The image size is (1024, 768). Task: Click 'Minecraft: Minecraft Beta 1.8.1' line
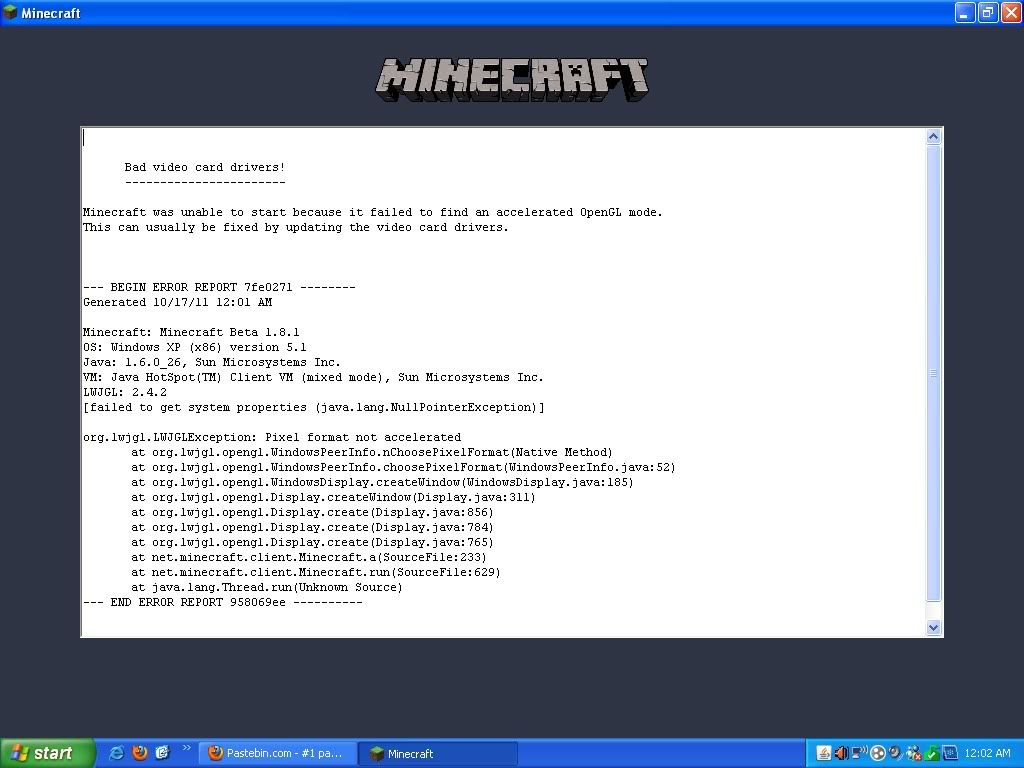point(191,332)
